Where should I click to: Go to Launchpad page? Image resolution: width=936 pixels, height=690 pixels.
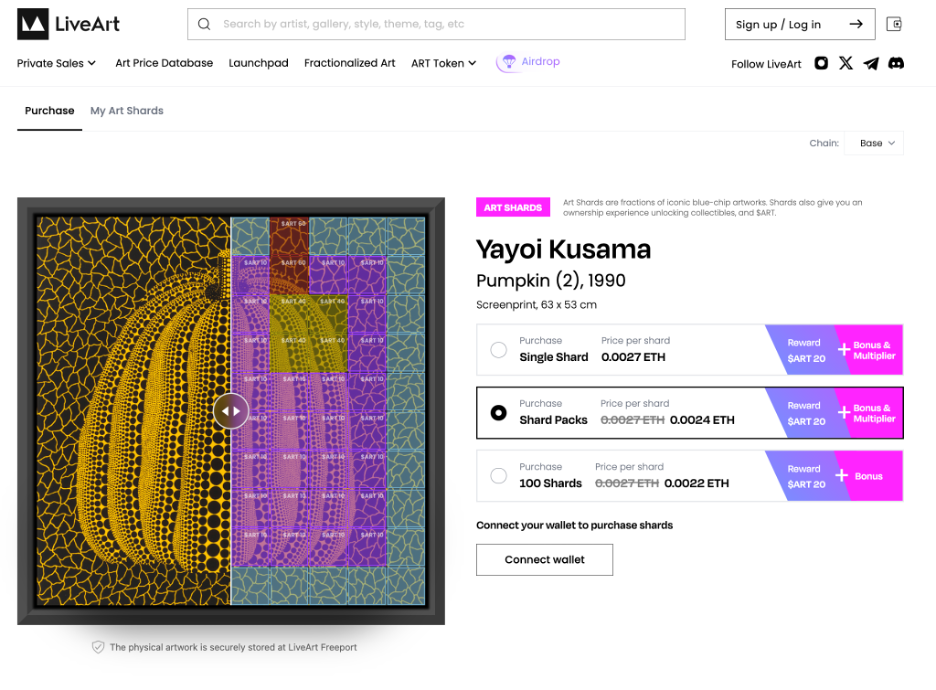(258, 63)
